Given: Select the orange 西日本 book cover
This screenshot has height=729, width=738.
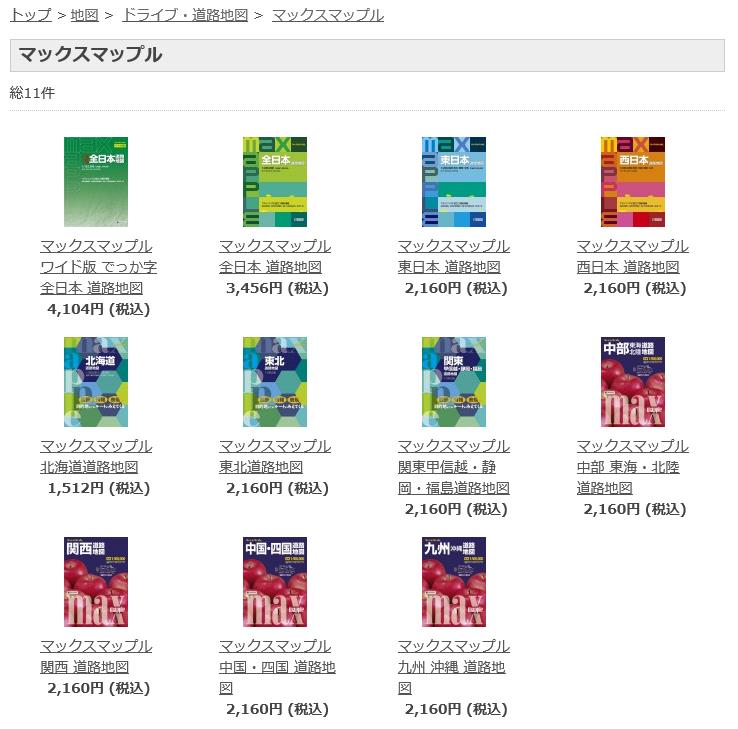Looking at the screenshot, I should (633, 182).
